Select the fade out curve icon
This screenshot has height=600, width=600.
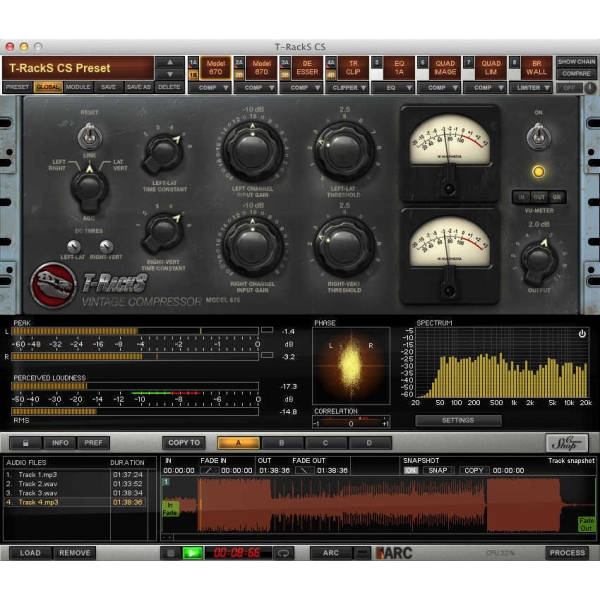305,470
